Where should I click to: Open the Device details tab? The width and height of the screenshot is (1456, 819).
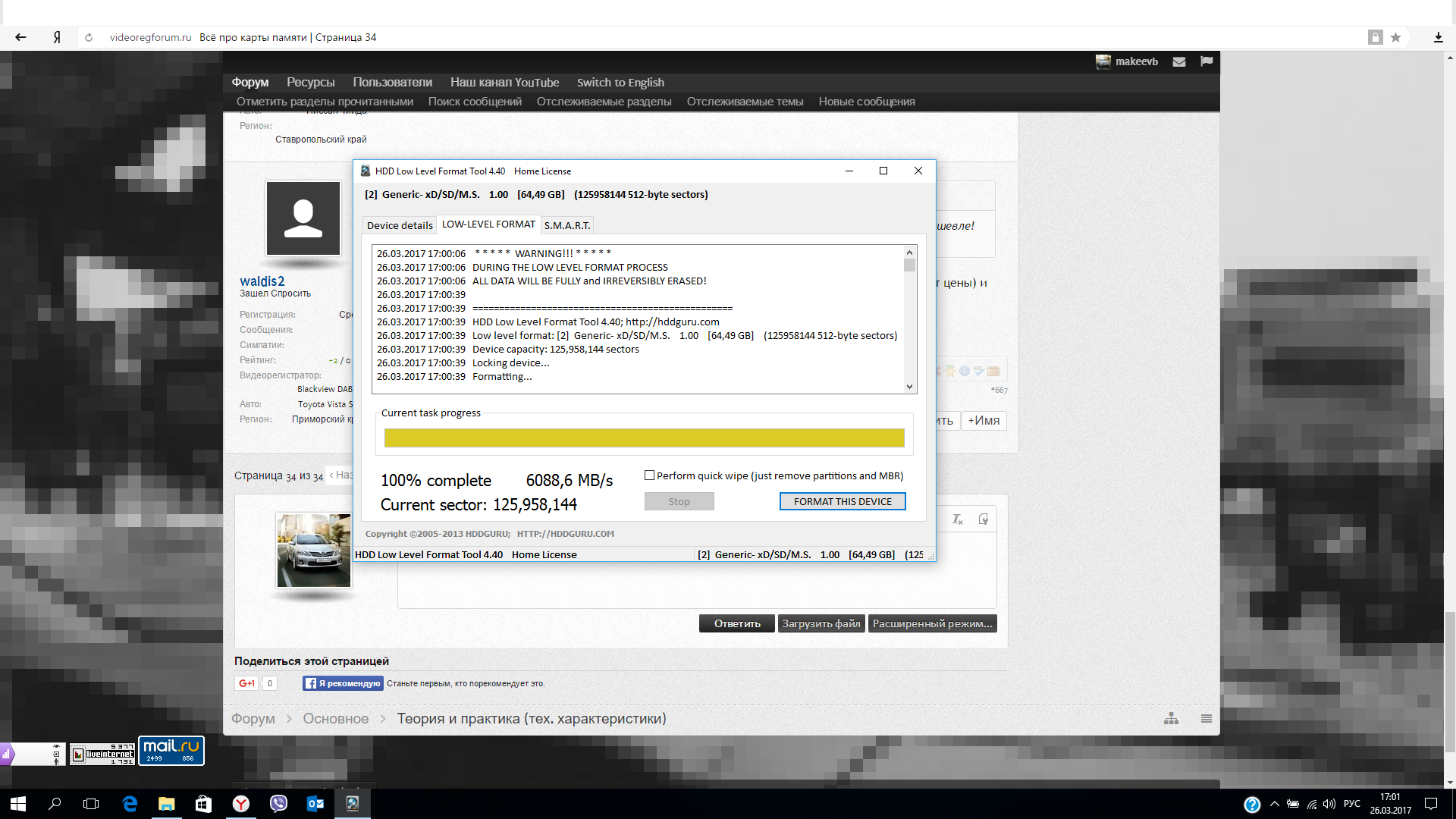pos(400,225)
